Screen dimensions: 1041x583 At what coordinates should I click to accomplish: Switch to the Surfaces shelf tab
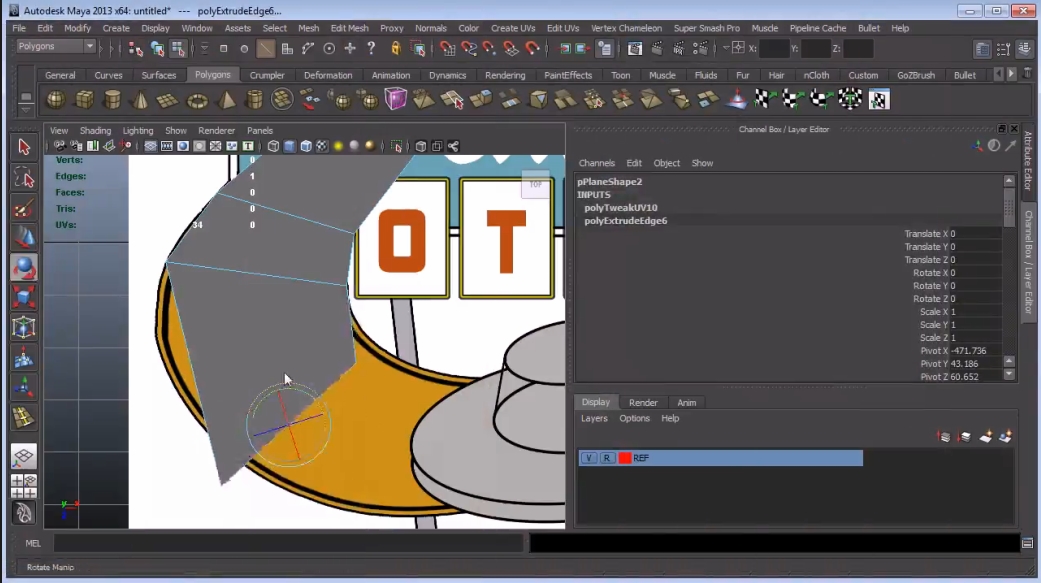coord(159,75)
